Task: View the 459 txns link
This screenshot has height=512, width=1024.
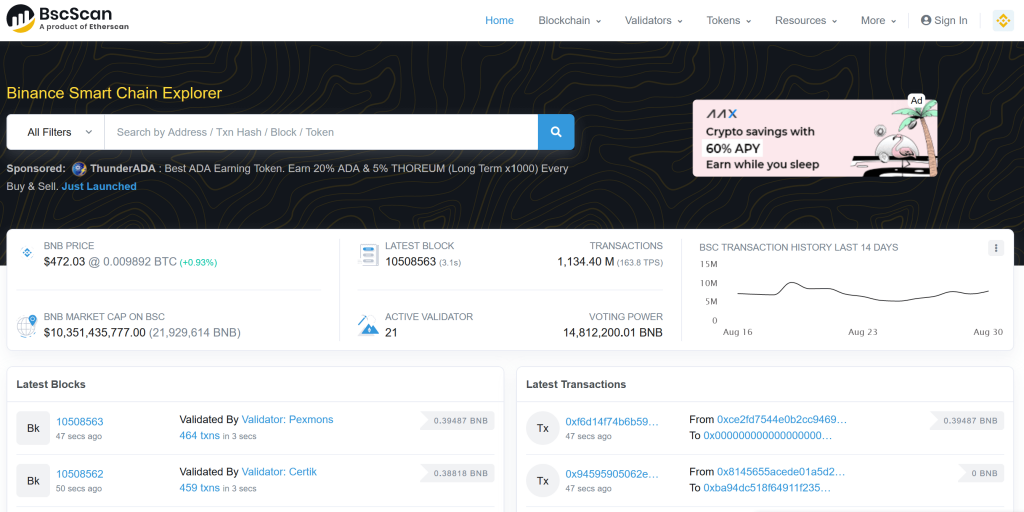Action: pos(199,488)
